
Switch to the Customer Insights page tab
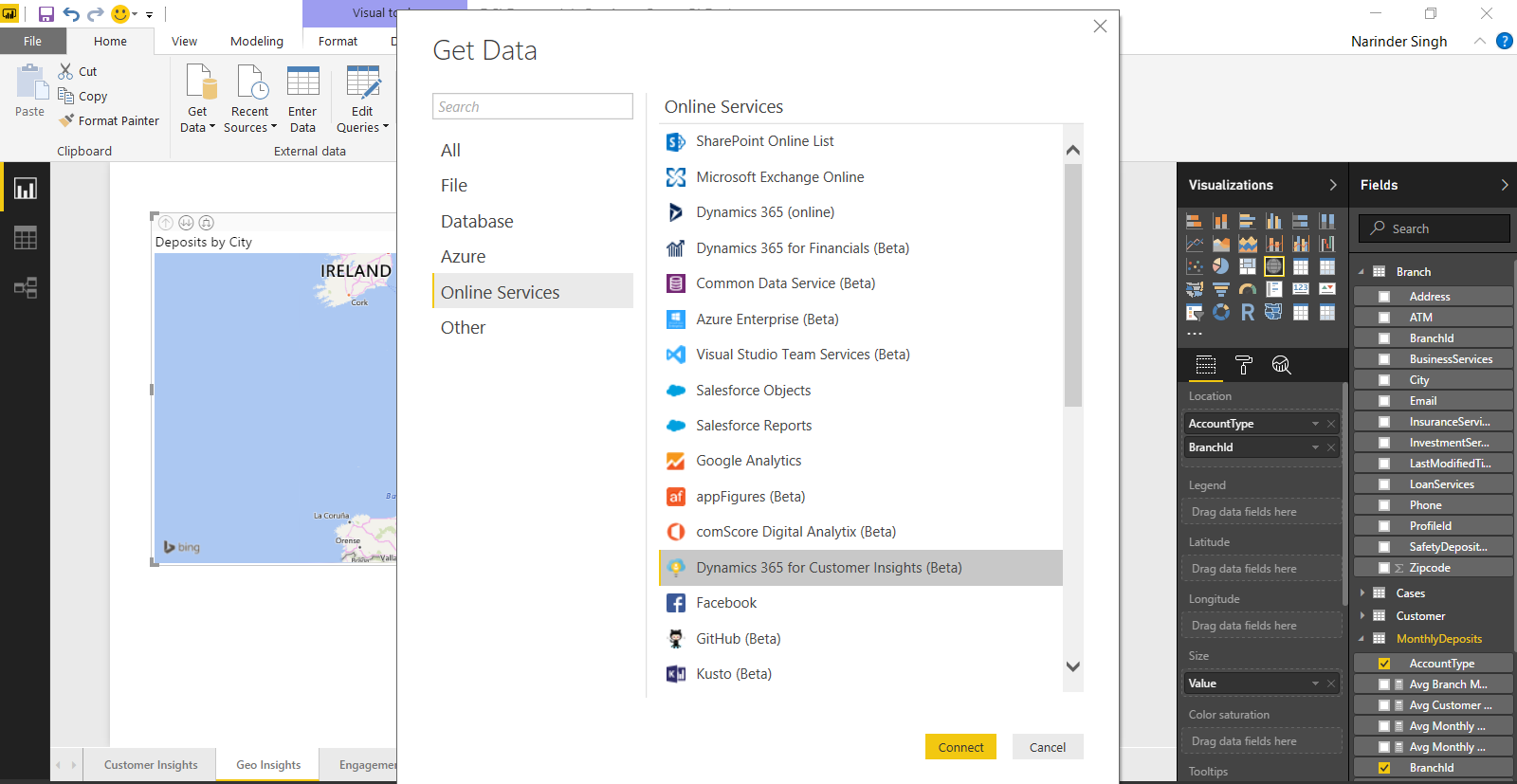[x=151, y=765]
